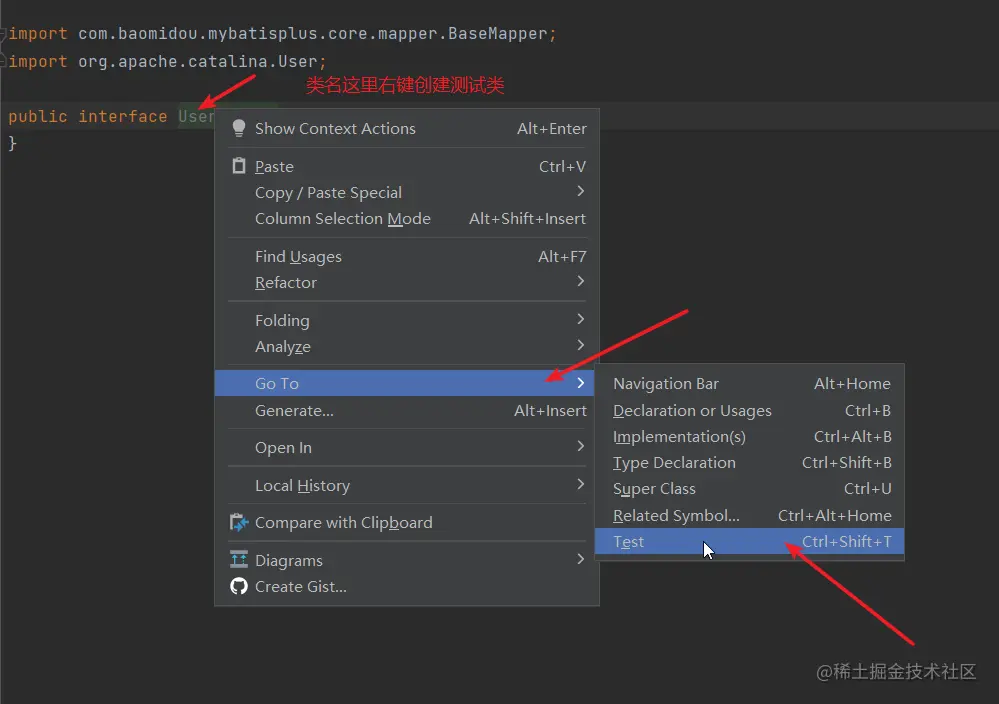The width and height of the screenshot is (999, 704).
Task: Select Column Selection Mode entry
Action: pos(342,218)
